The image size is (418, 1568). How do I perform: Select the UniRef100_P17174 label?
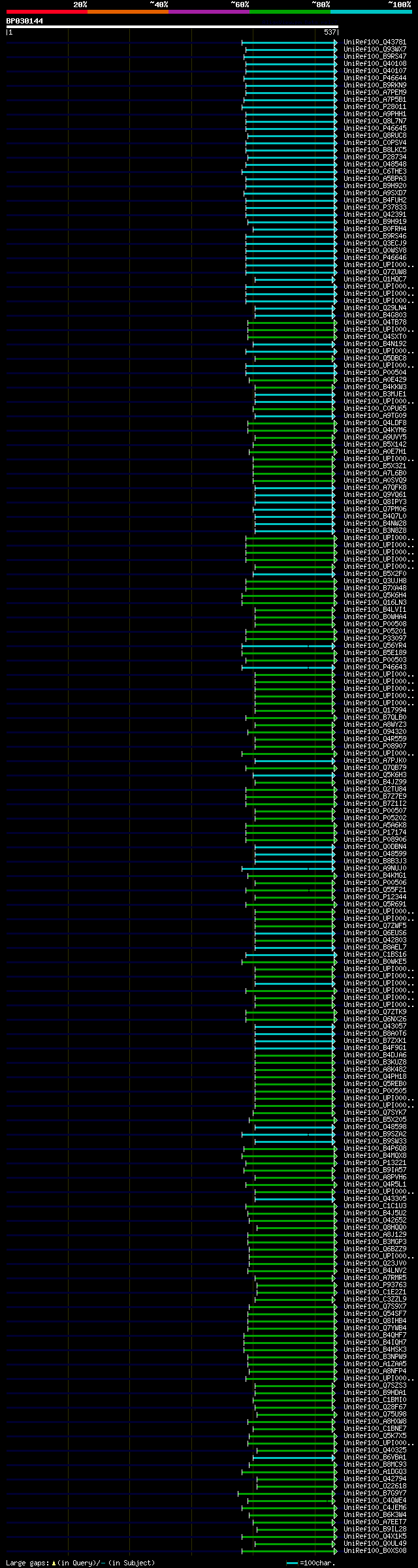click(x=375, y=833)
